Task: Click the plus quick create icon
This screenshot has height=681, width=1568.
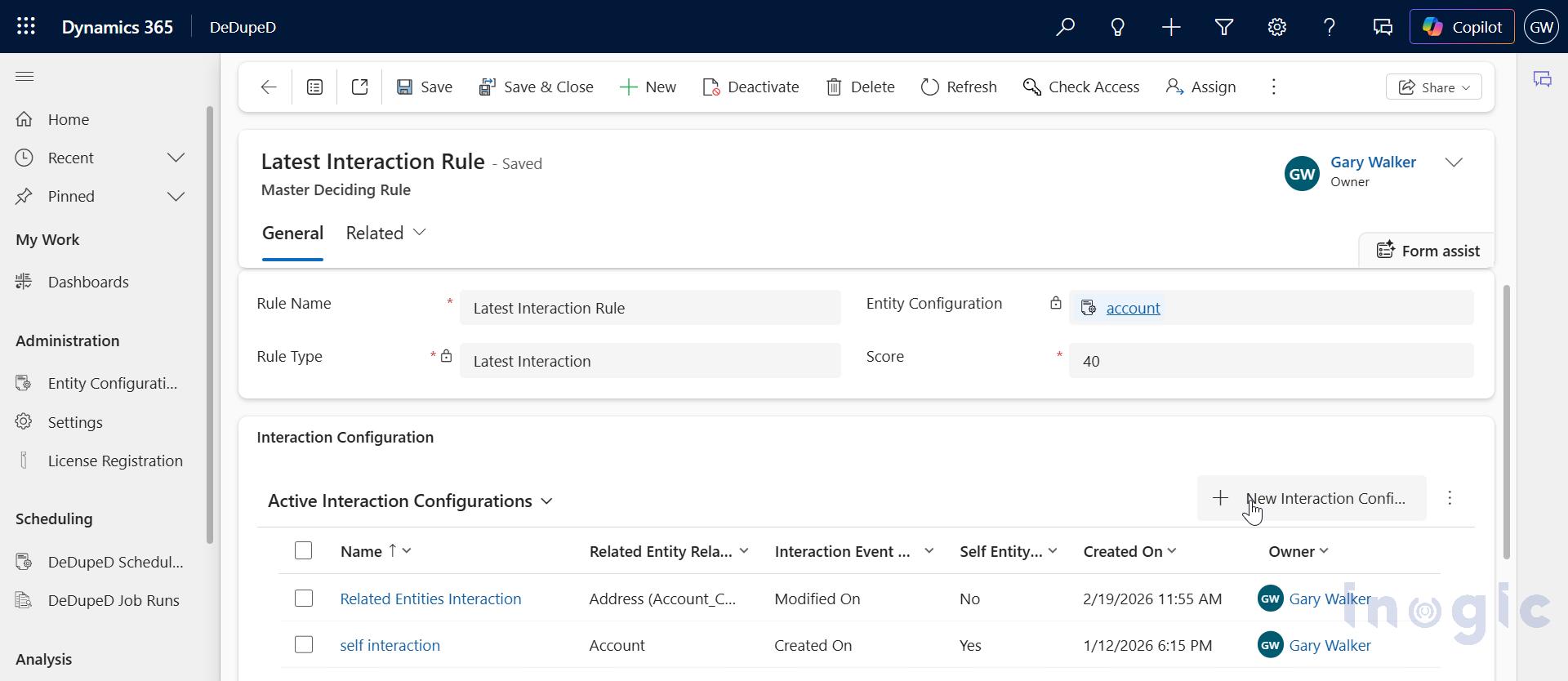Action: (1171, 27)
